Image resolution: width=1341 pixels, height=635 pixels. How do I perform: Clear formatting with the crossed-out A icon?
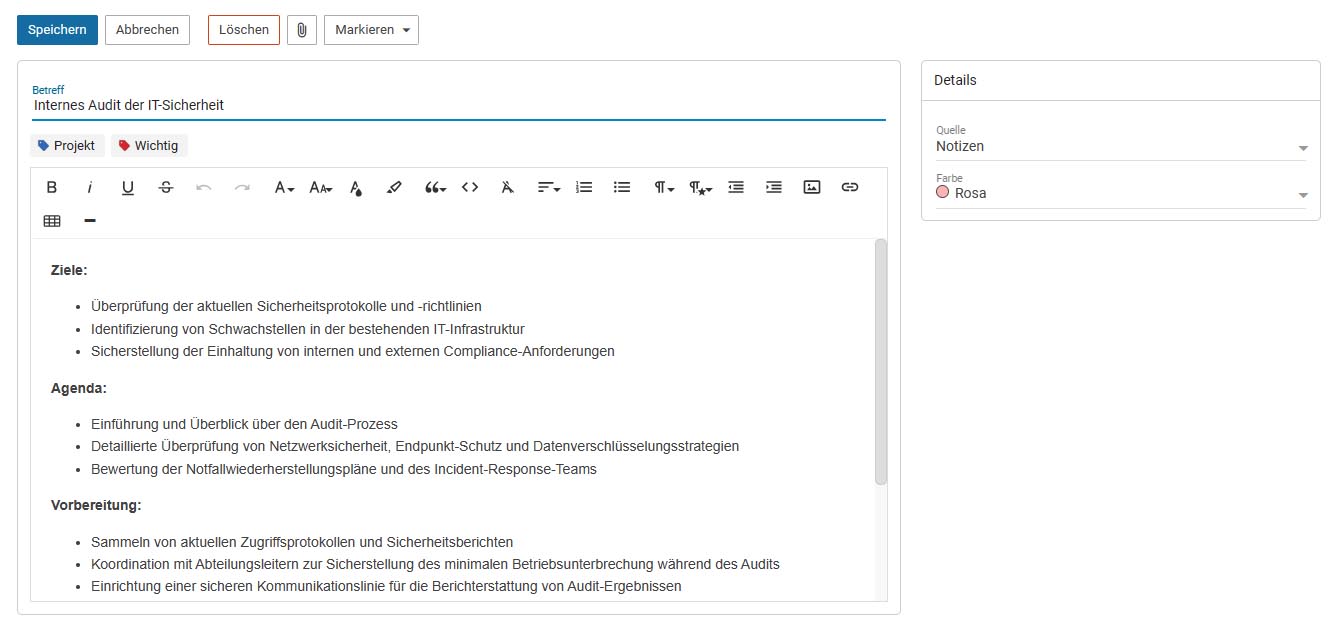coord(508,187)
